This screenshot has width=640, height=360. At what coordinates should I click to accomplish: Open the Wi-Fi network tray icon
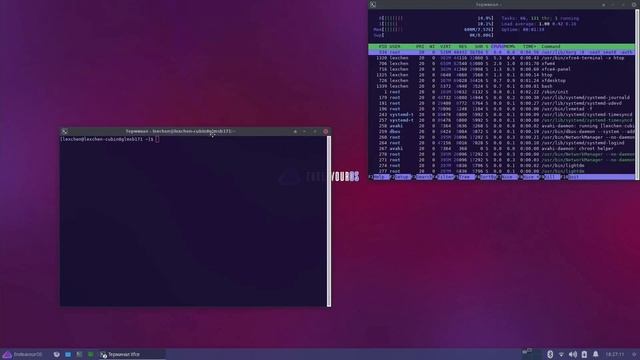coord(561,354)
